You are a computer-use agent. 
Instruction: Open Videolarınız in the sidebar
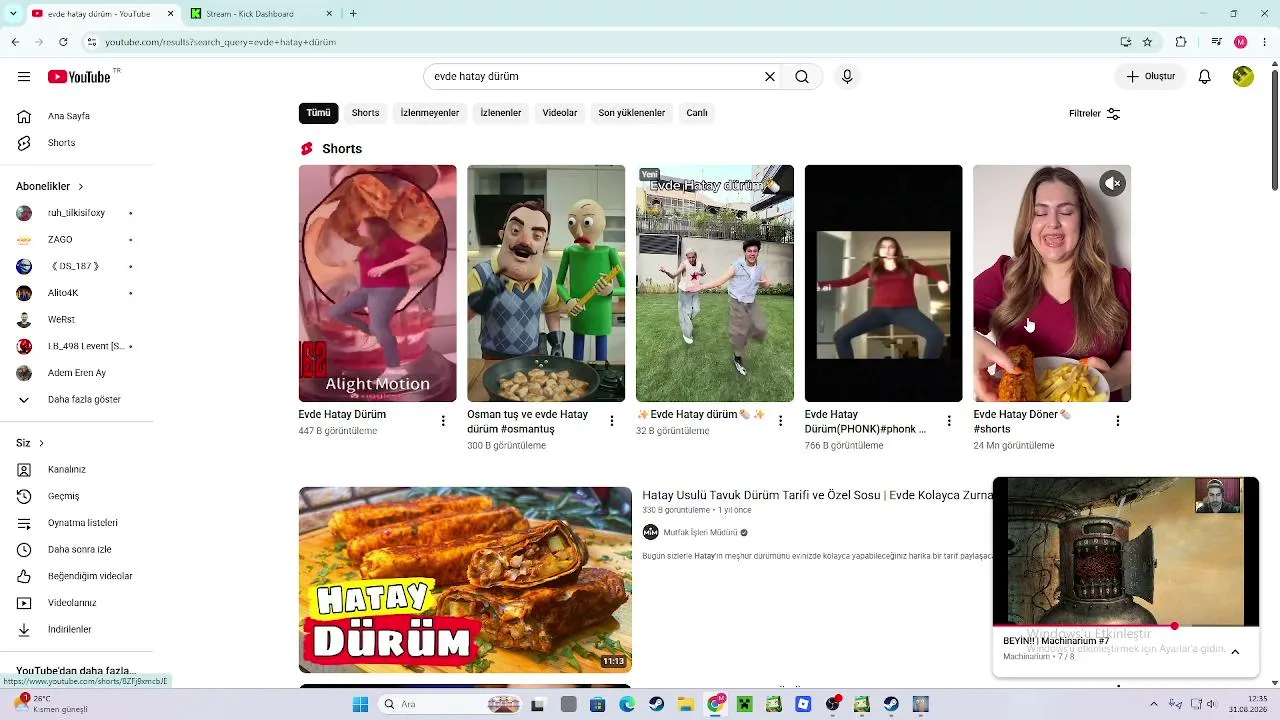pyautogui.click(x=78, y=603)
